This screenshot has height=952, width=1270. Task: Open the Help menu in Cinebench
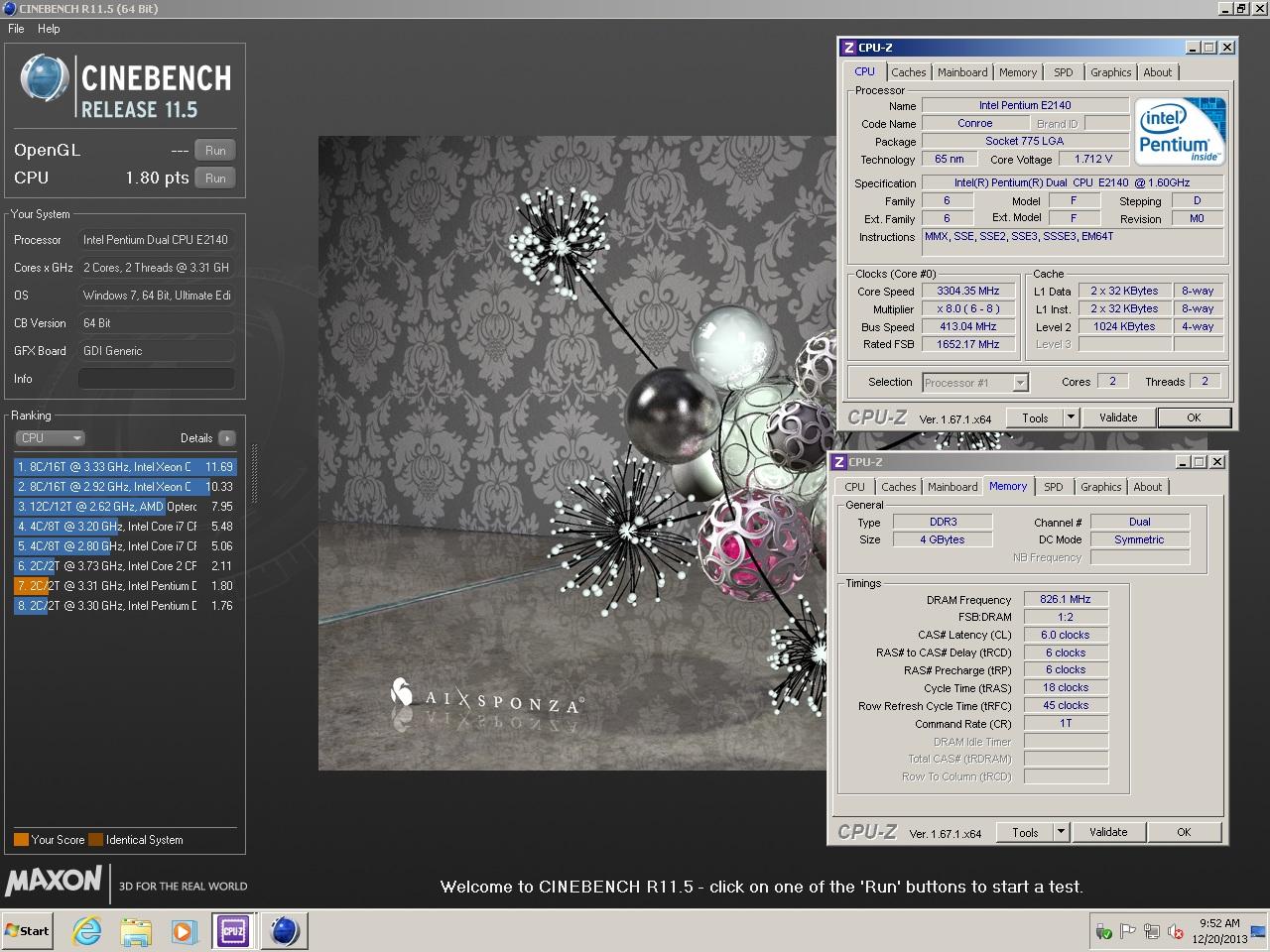coord(49,29)
